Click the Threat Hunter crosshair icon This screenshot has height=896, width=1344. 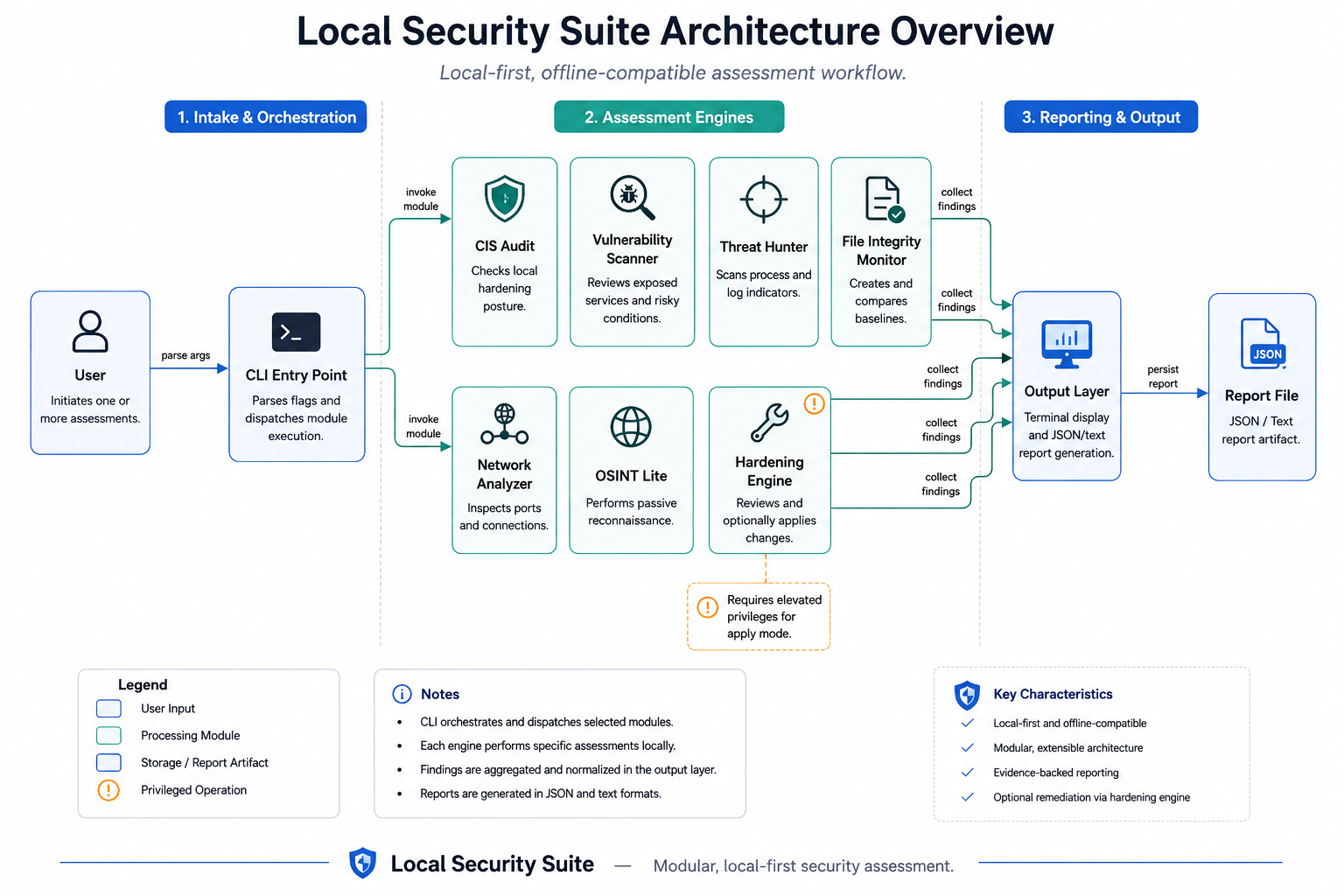[x=764, y=199]
